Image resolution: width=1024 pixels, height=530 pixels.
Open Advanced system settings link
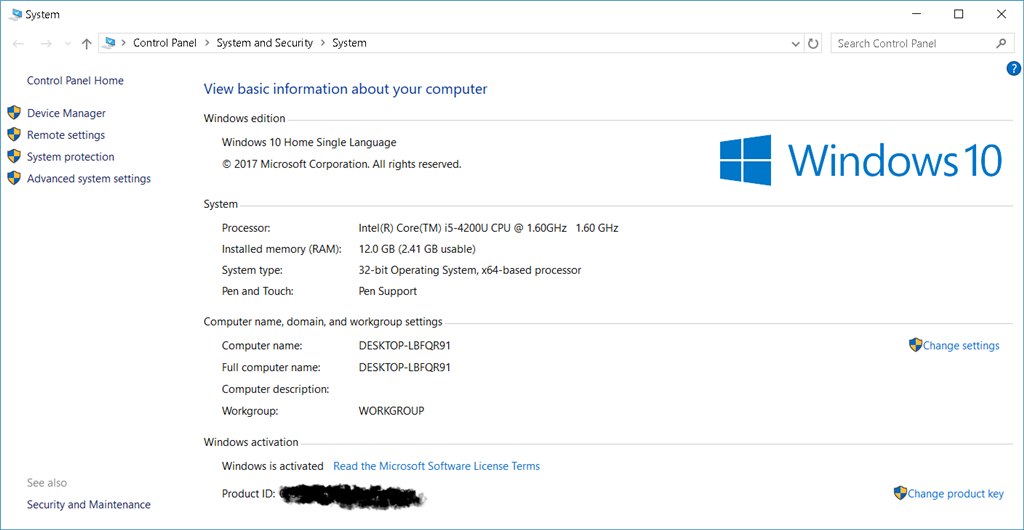point(89,178)
